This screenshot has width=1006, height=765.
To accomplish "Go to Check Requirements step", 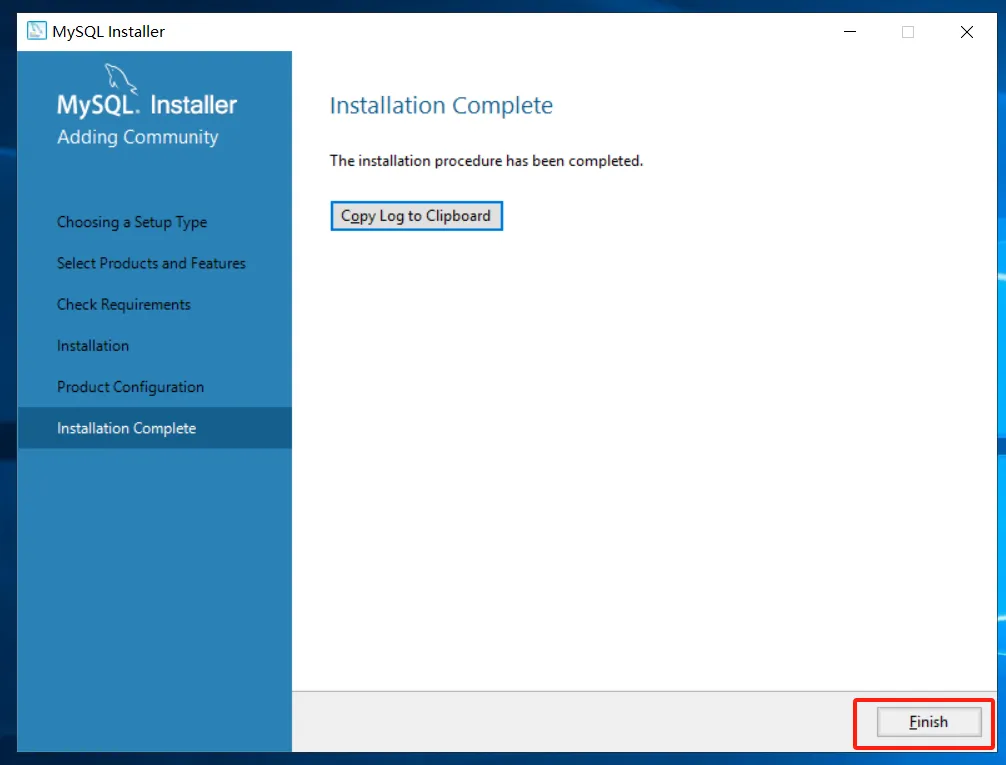I will click(124, 304).
